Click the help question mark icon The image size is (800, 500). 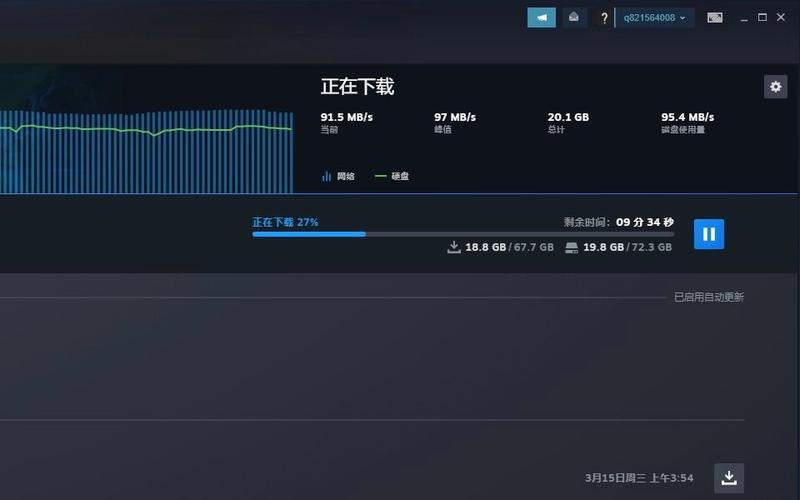click(604, 18)
